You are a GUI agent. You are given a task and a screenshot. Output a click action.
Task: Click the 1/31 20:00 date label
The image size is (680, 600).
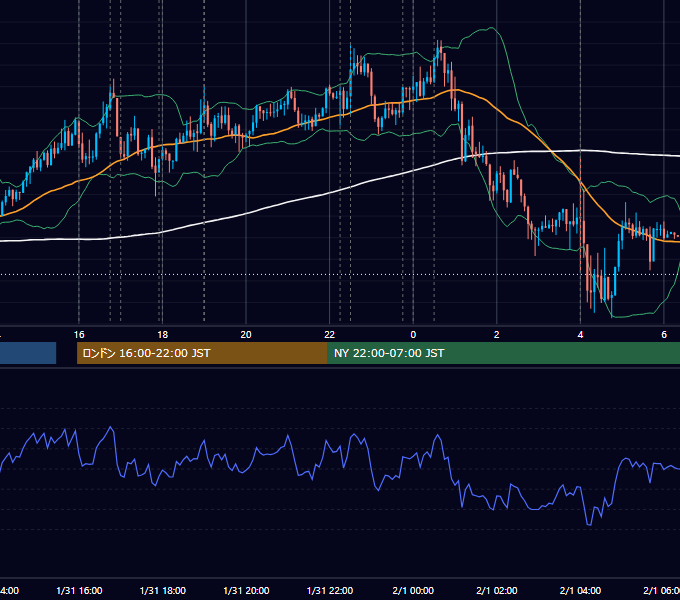tap(246, 590)
